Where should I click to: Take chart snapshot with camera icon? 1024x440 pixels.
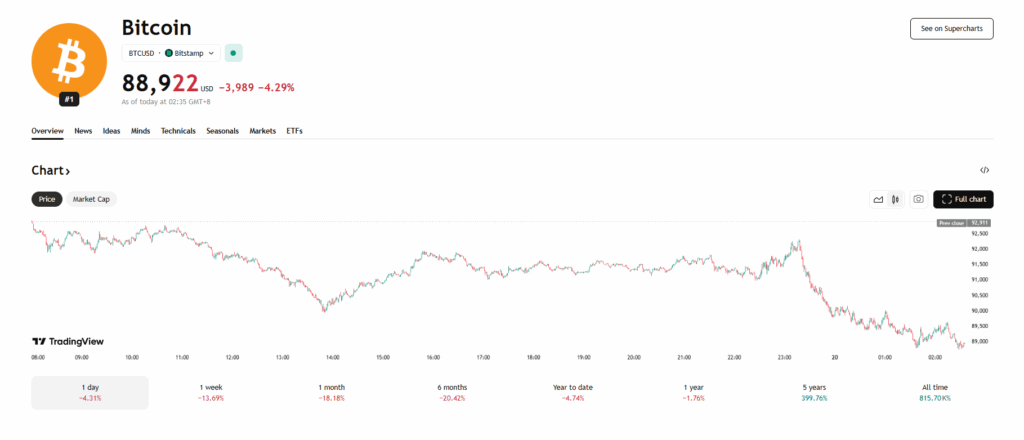tap(918, 199)
